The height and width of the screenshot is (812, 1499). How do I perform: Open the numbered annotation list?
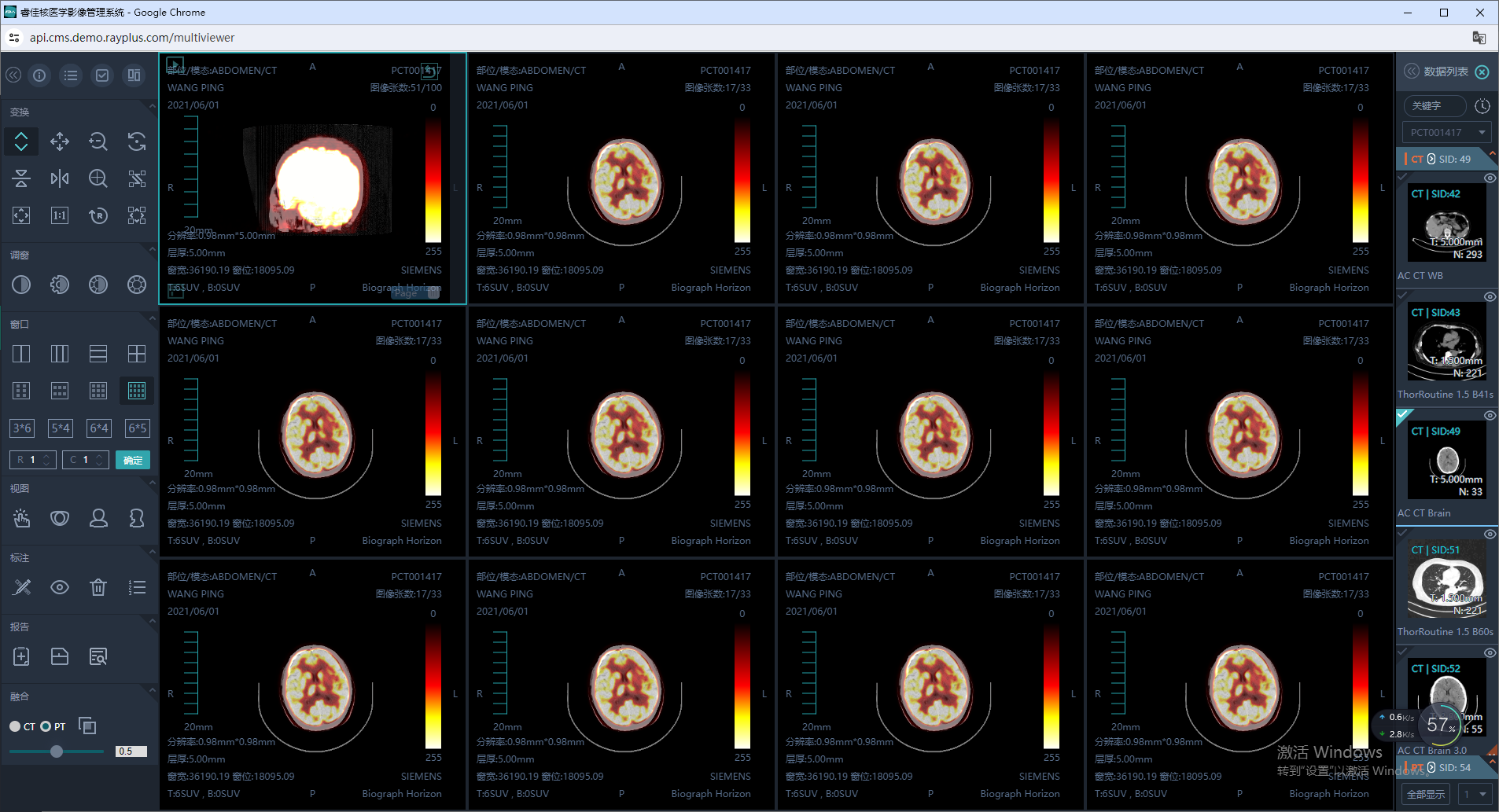coord(137,587)
